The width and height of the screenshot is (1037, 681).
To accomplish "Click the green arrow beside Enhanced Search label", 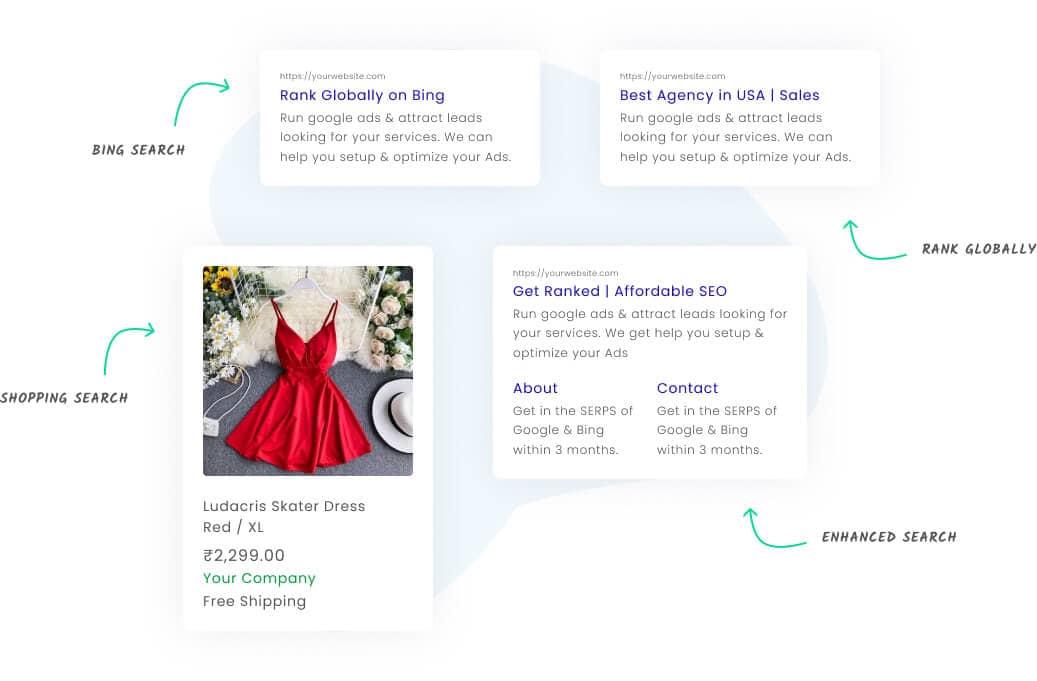I will coord(774,528).
